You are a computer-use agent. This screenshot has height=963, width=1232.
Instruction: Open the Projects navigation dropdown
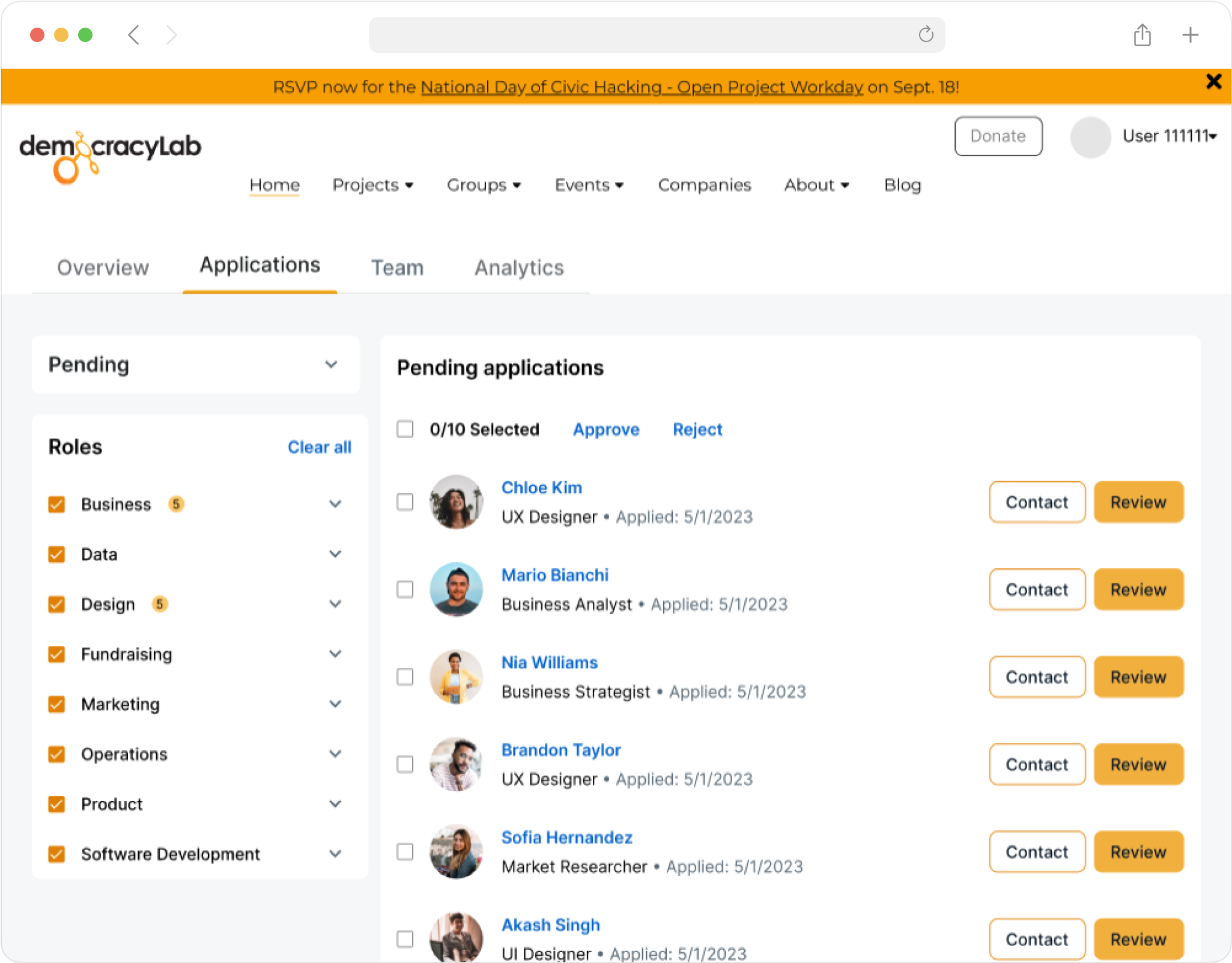point(372,185)
